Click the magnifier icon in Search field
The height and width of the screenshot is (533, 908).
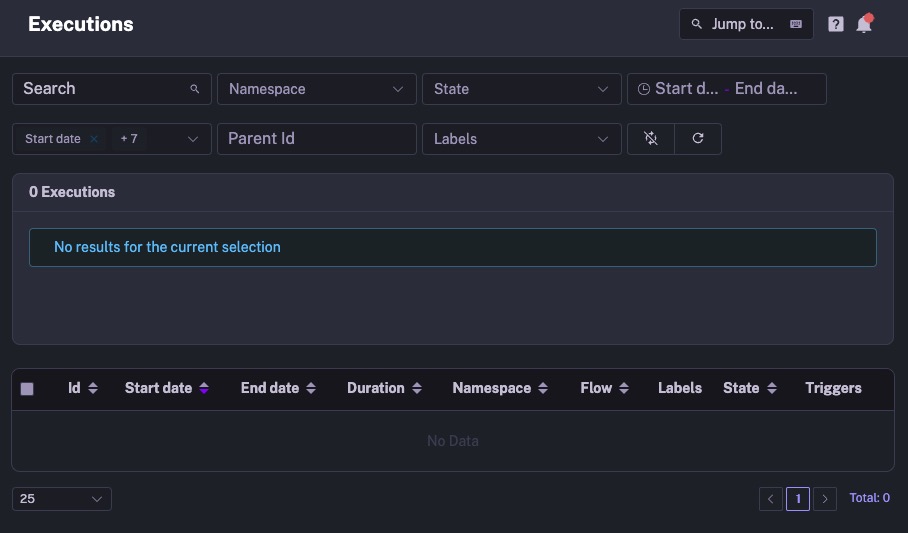click(195, 89)
